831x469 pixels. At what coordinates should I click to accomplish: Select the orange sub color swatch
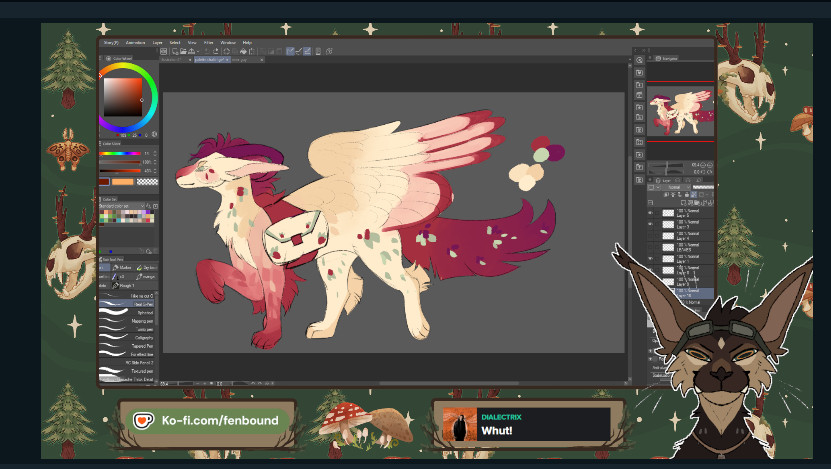tap(122, 182)
